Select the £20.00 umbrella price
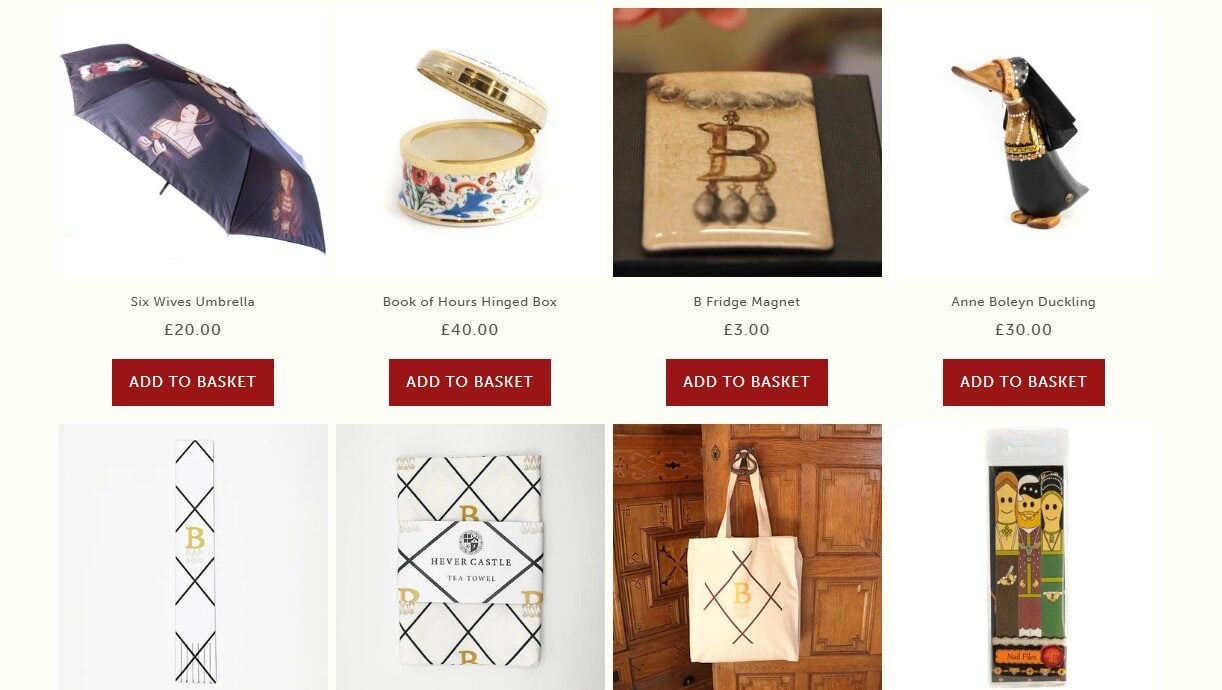 click(x=193, y=330)
